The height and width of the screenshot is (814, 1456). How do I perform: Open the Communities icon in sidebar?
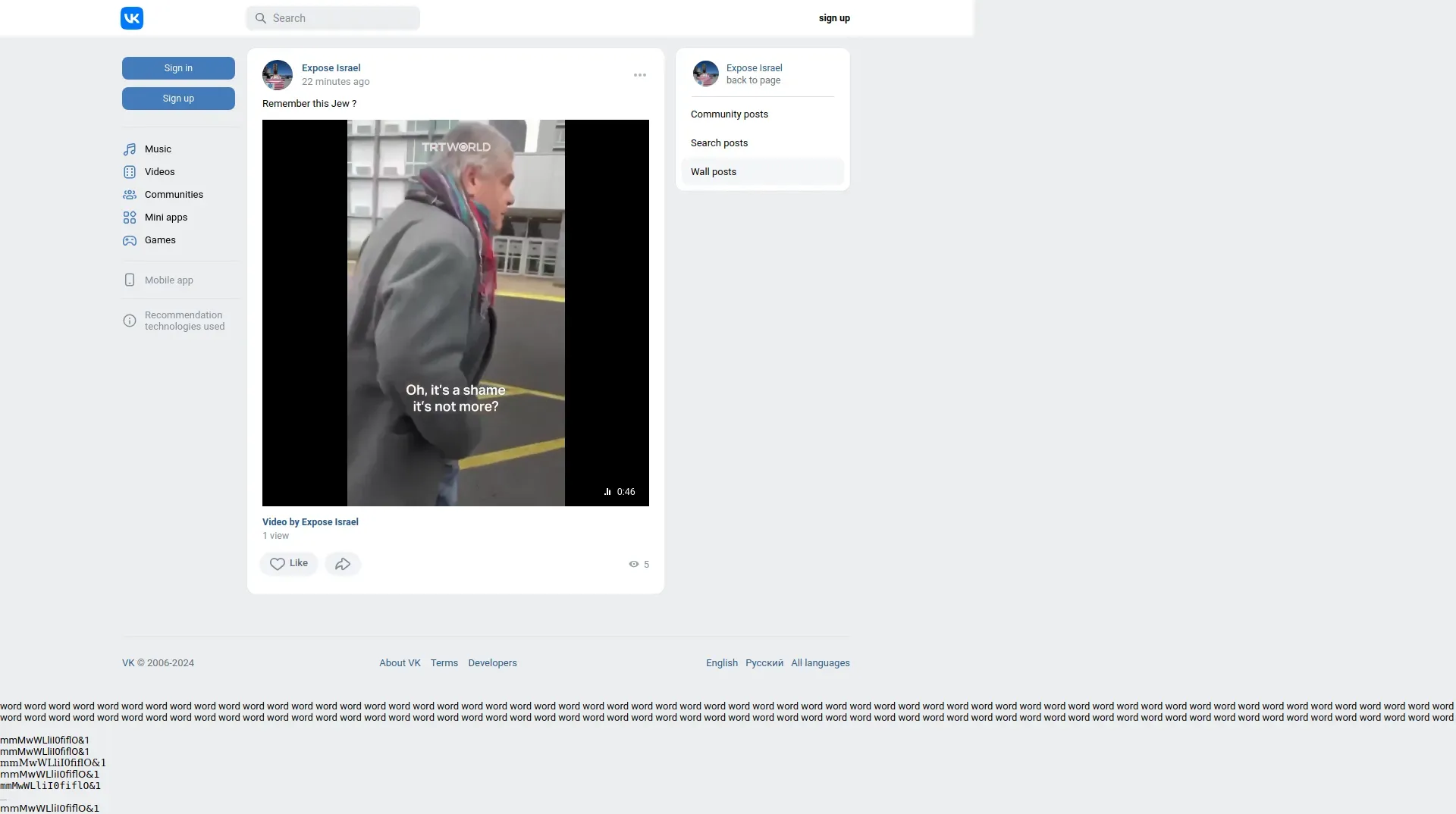(x=130, y=195)
